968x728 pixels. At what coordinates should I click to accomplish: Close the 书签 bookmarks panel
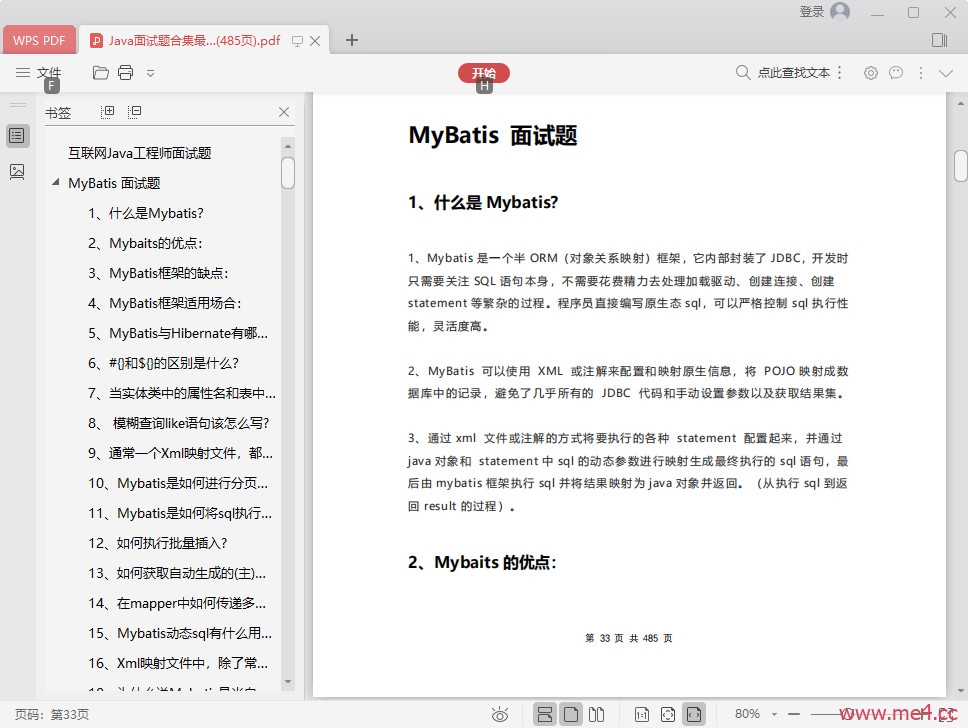tap(284, 112)
